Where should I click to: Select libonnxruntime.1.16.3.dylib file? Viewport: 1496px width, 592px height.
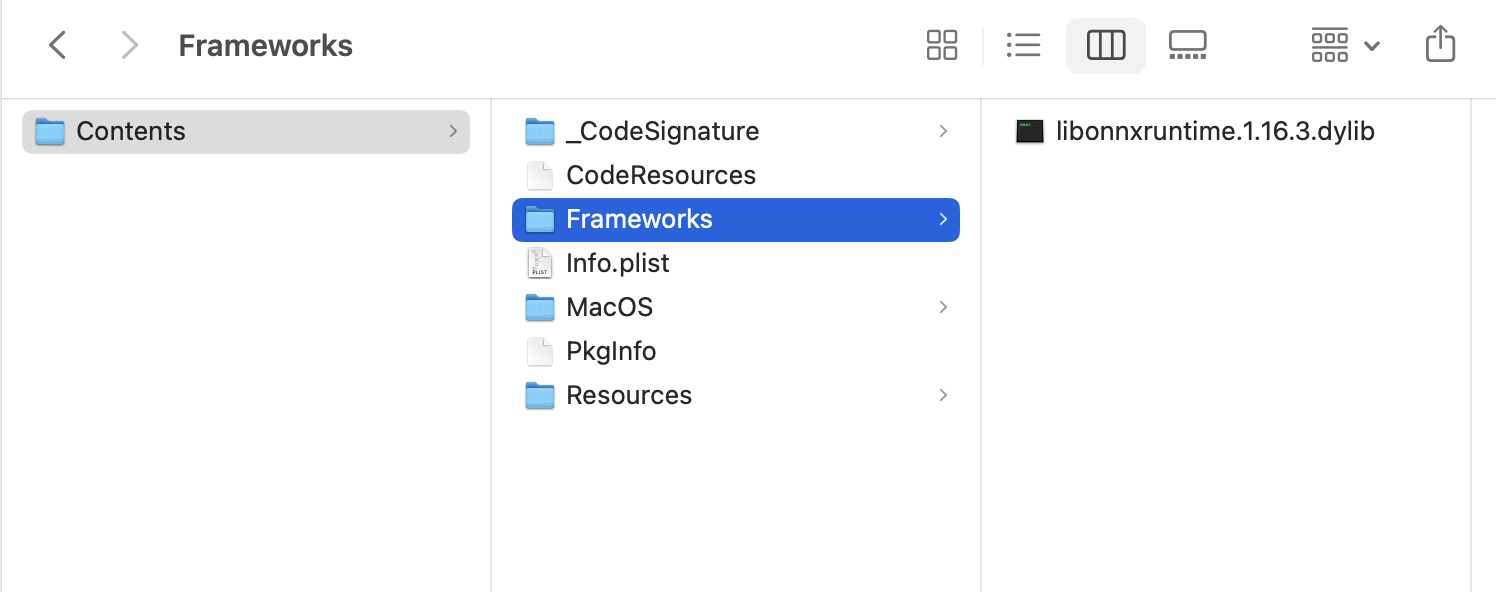coord(1214,131)
